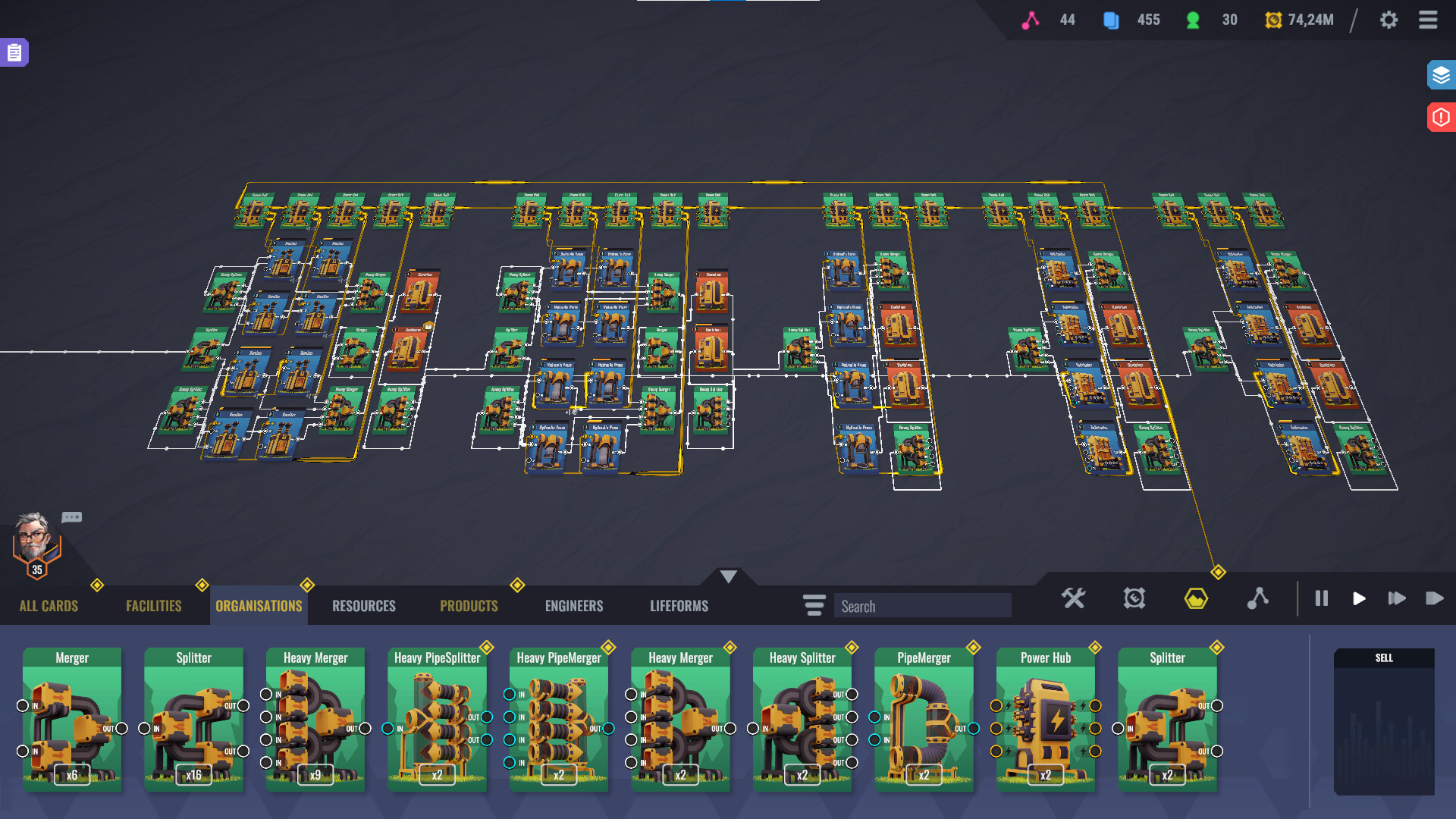
Task: Open the hamburger menu in the top-right corner
Action: point(1428,20)
